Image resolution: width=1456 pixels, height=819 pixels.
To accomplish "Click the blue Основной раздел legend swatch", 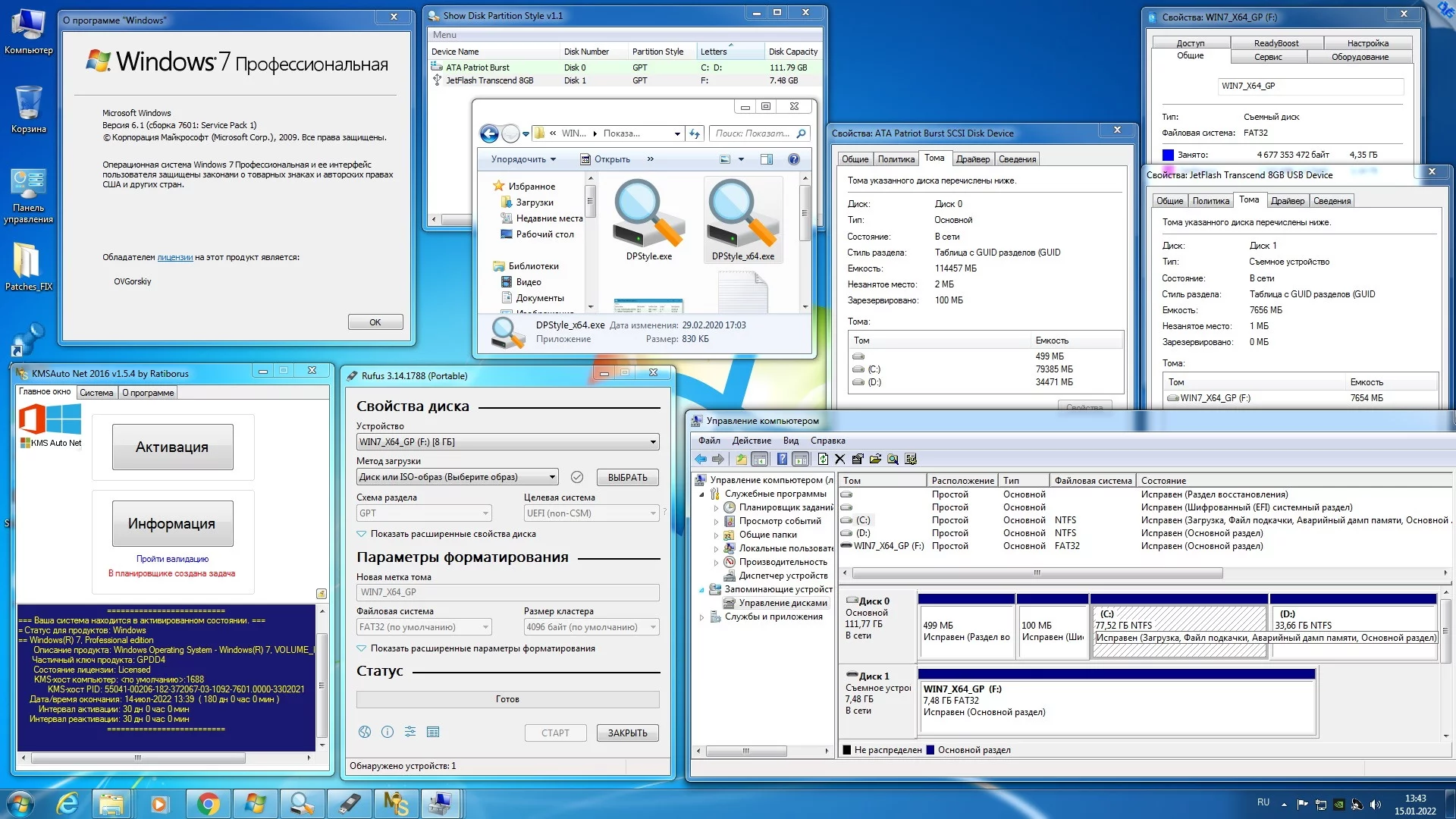I will click(930, 750).
